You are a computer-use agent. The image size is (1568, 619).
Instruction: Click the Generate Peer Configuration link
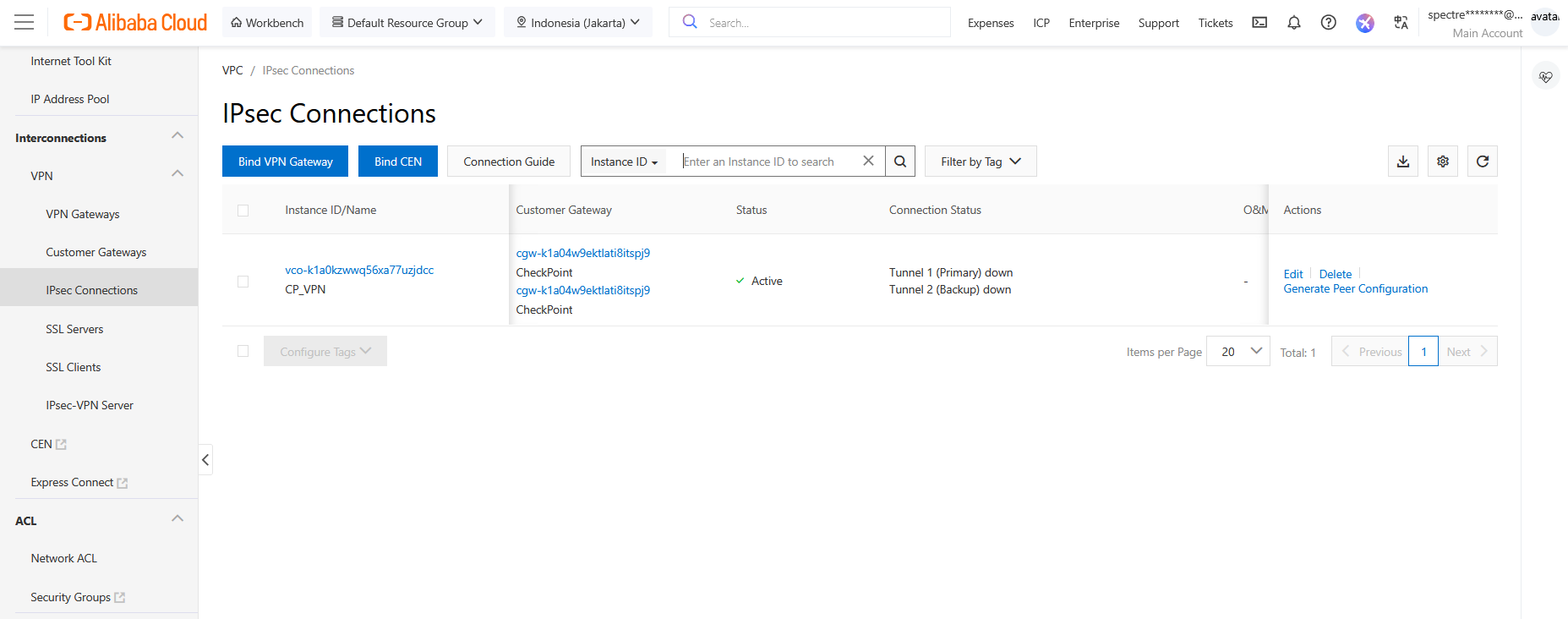[x=1355, y=289]
